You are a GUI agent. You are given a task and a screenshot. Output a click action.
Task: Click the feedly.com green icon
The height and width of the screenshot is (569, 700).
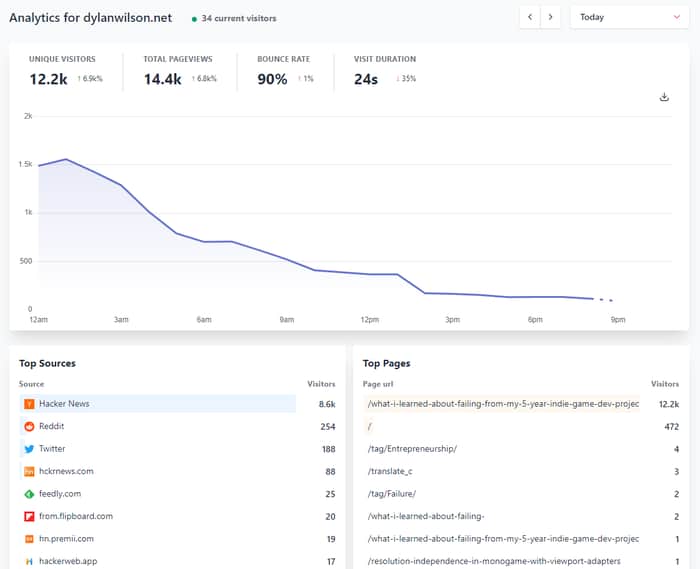point(29,494)
